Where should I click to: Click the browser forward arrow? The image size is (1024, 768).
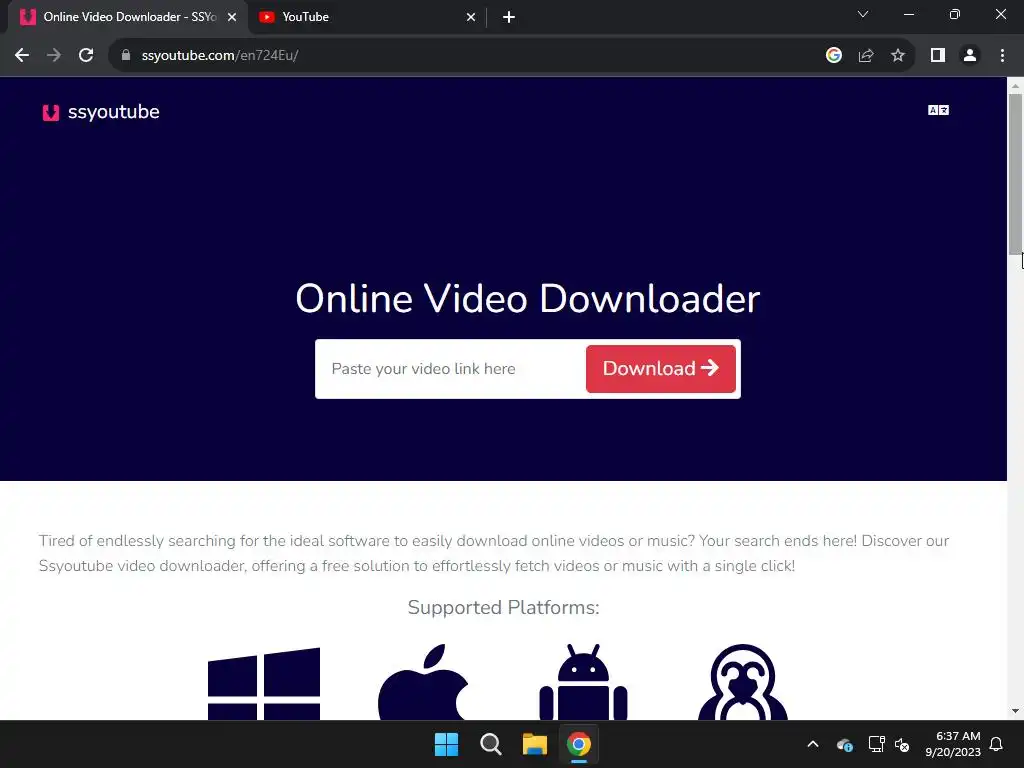pyautogui.click(x=54, y=56)
